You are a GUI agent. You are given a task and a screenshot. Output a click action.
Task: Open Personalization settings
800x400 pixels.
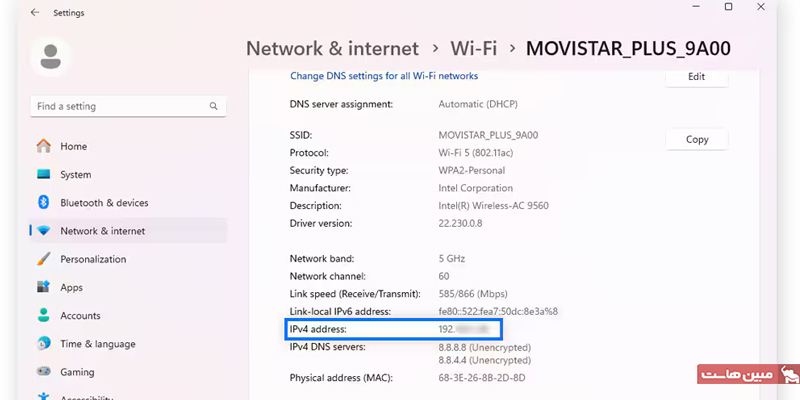[x=93, y=259]
